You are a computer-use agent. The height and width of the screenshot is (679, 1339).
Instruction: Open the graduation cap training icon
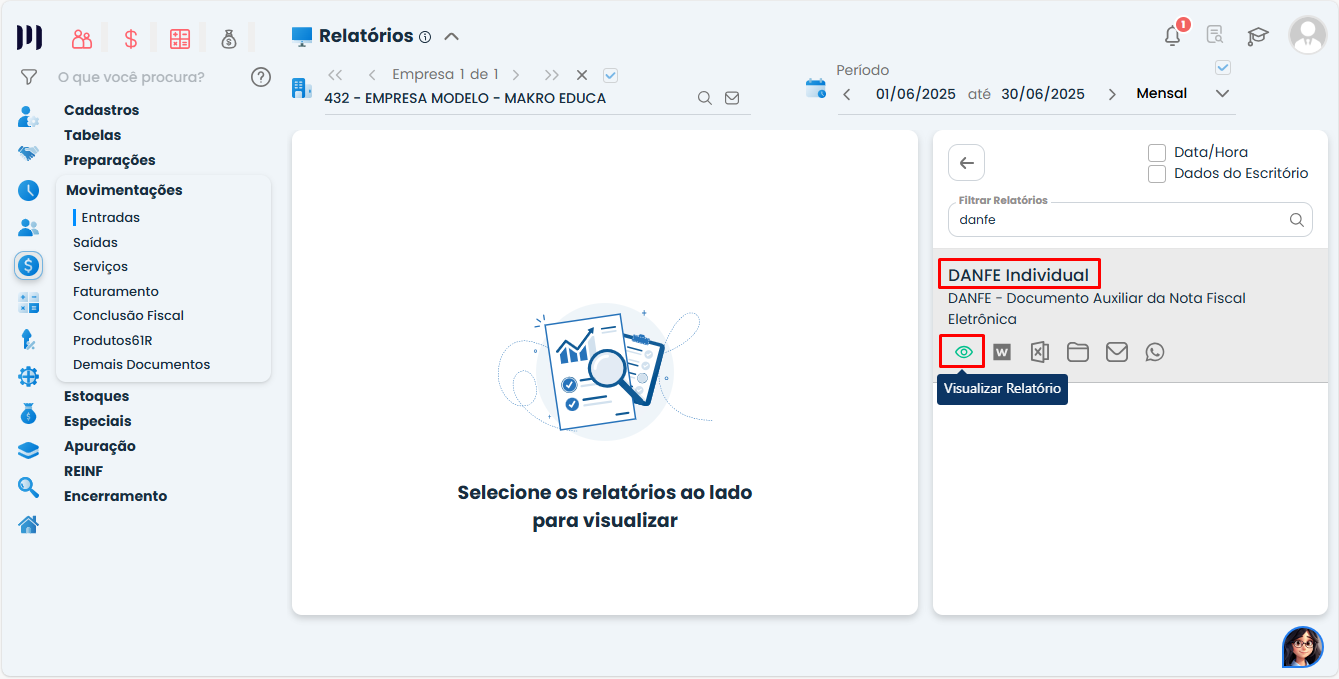pos(1258,36)
